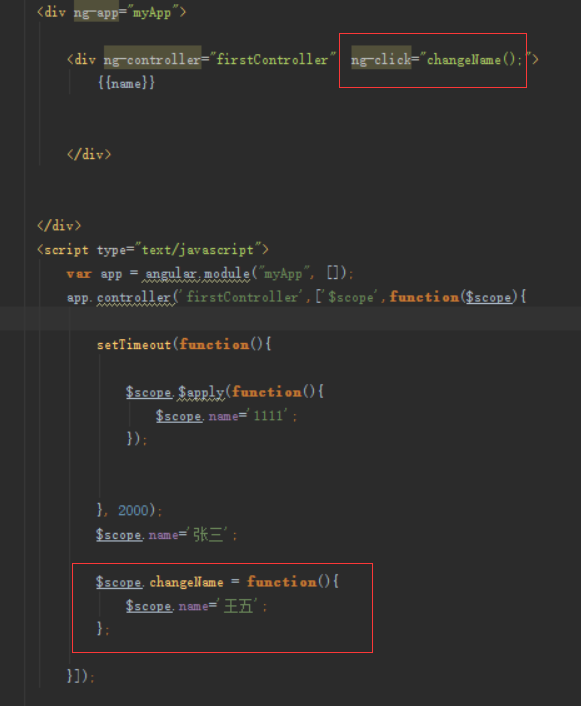581x706 pixels.
Task: Click the ng-controller attribute name
Action: pos(152,59)
